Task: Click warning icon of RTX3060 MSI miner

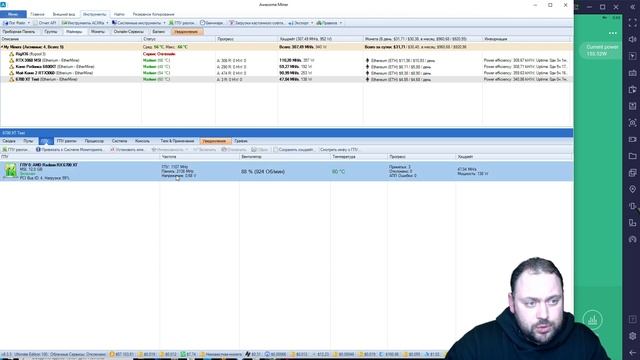Action: (x=11, y=60)
